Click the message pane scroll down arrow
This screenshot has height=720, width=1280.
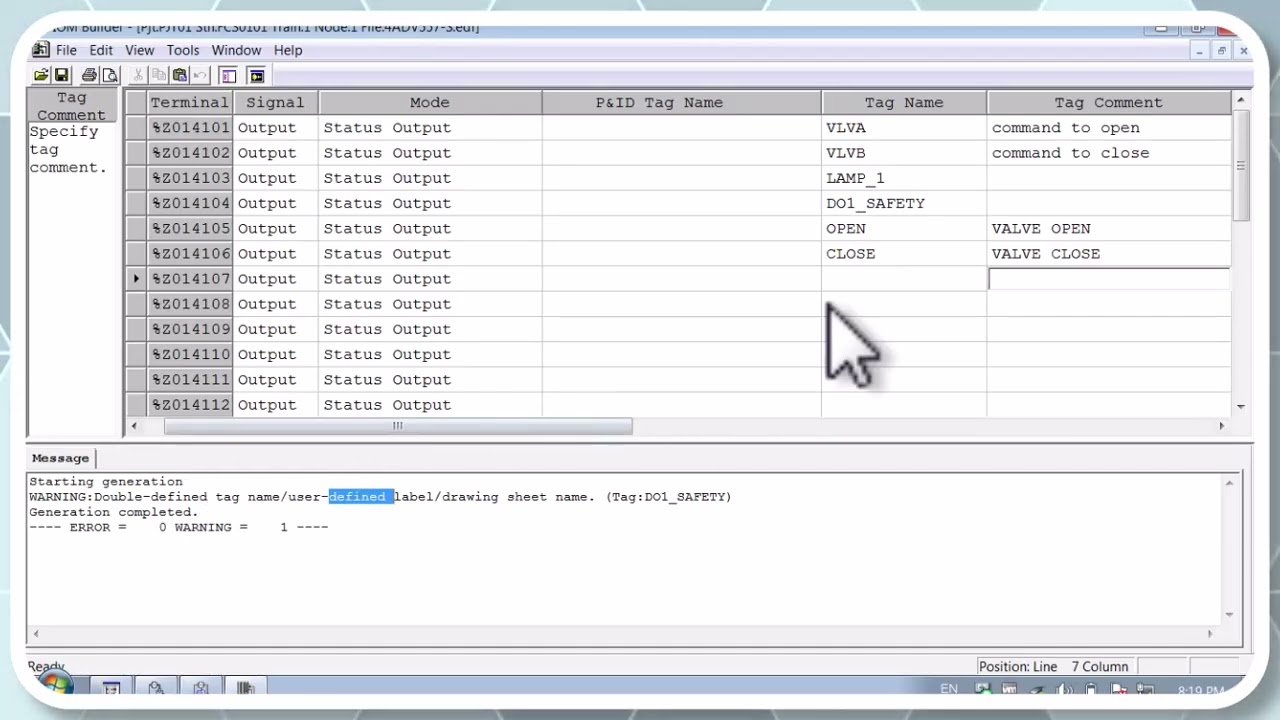point(1229,615)
